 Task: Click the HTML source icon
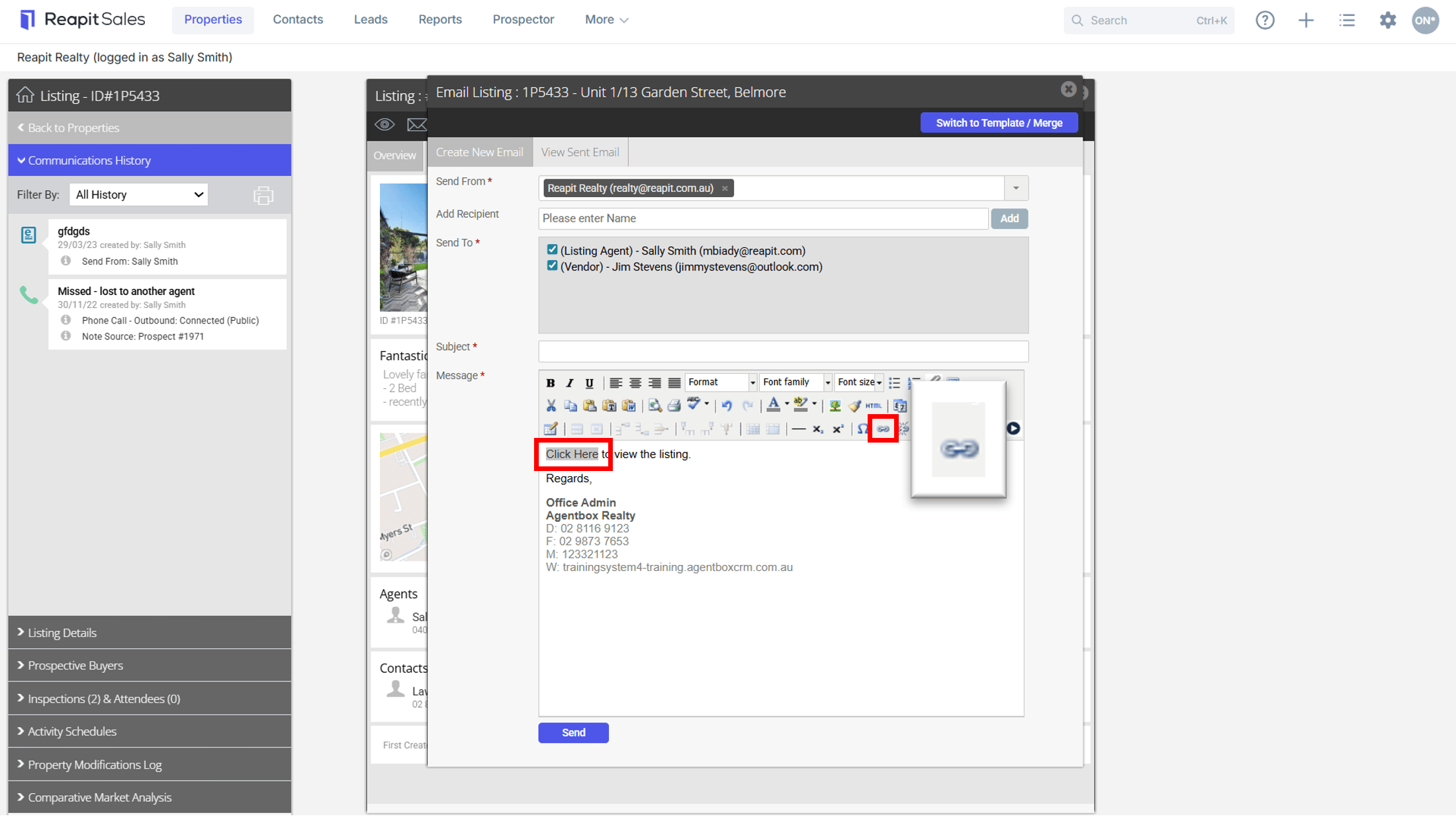pyautogui.click(x=874, y=406)
